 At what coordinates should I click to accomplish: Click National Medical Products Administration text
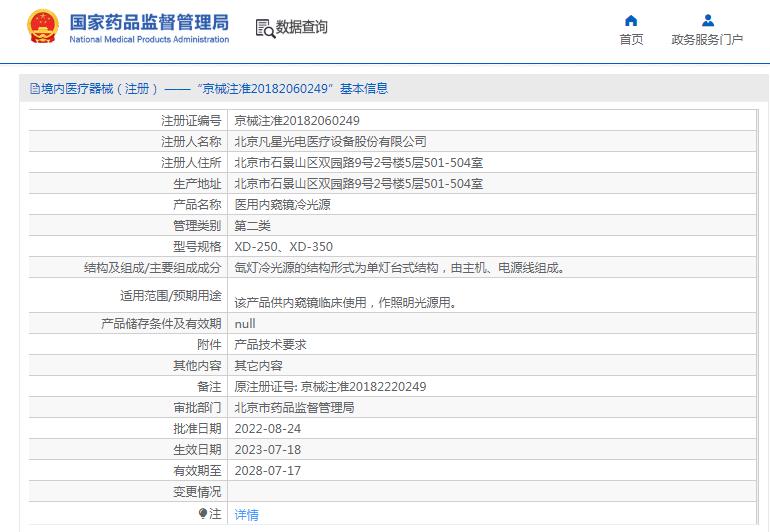tap(149, 39)
